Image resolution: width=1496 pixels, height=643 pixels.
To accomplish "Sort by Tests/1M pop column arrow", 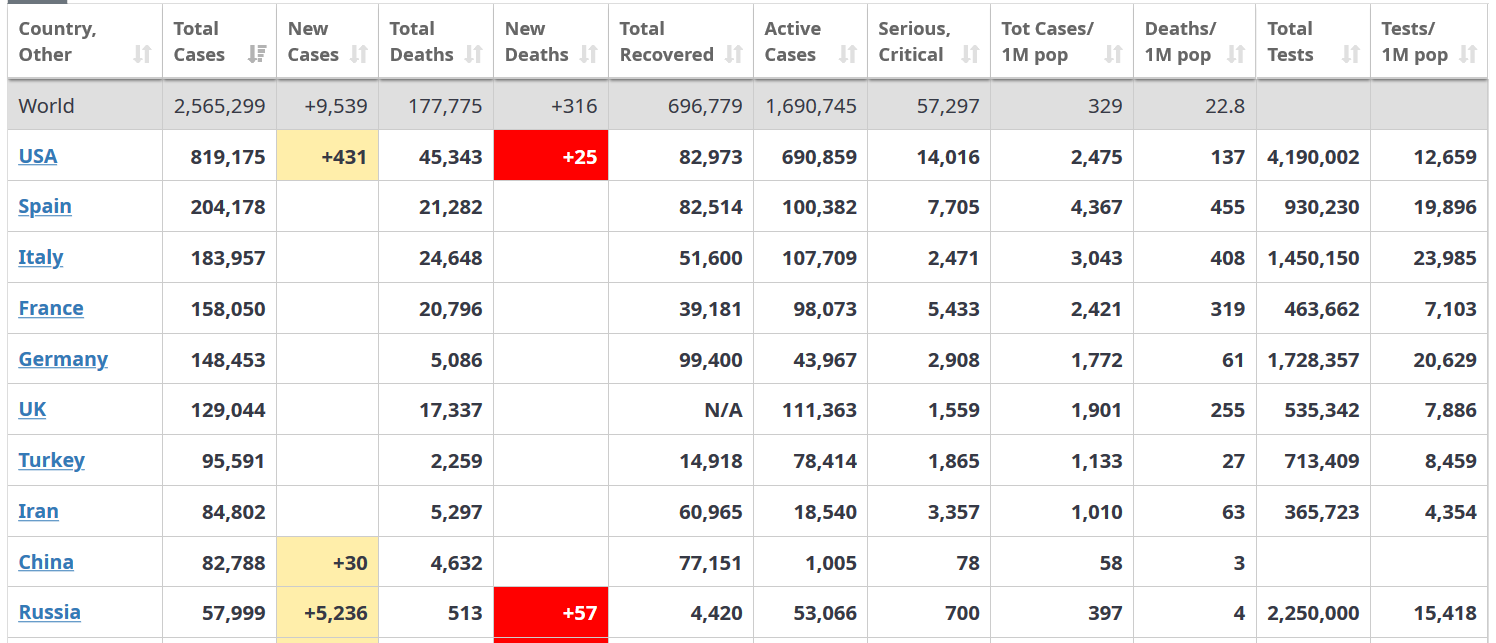I will 1468,54.
